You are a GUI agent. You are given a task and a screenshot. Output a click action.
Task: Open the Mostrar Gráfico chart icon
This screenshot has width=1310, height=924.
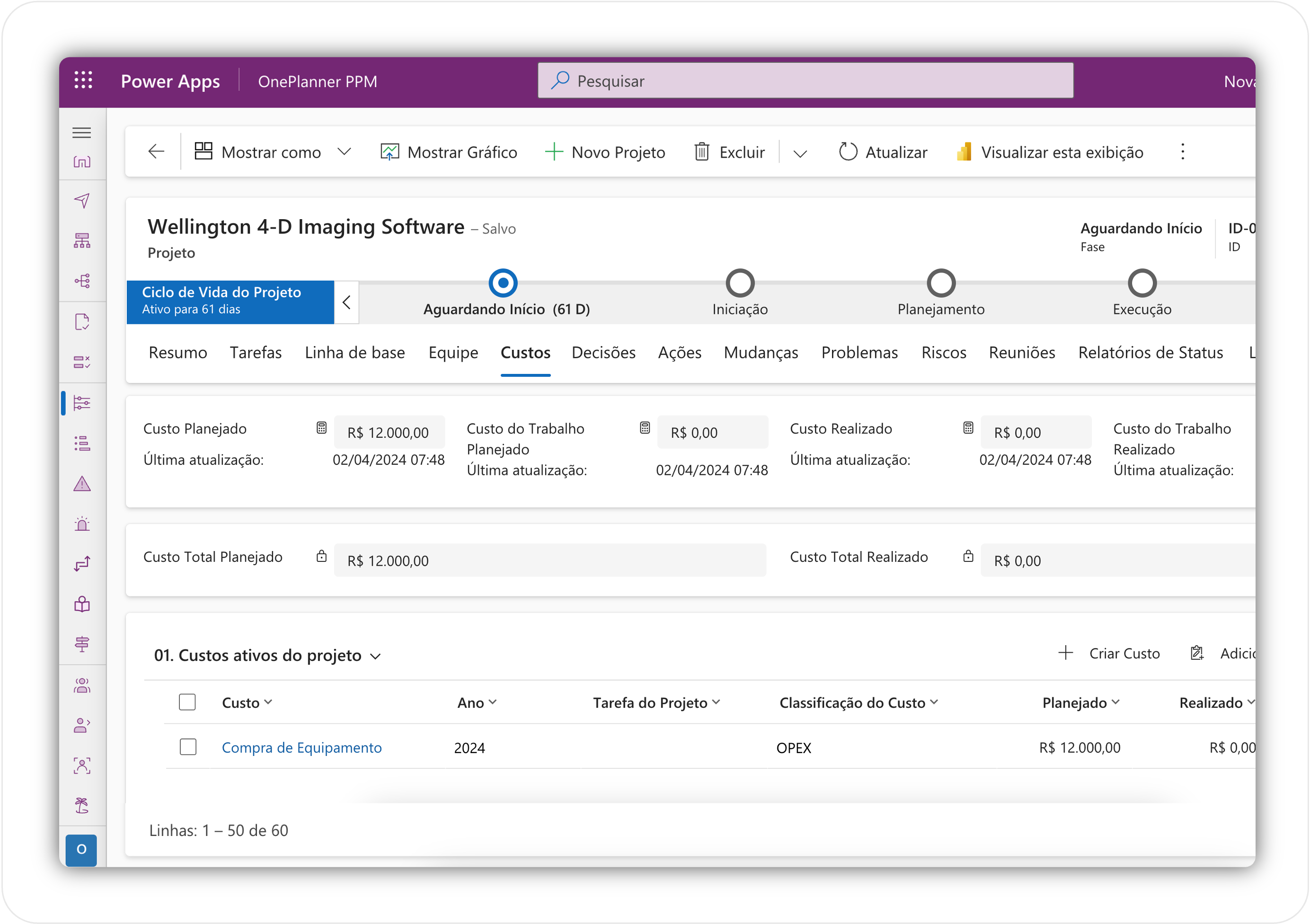point(389,152)
